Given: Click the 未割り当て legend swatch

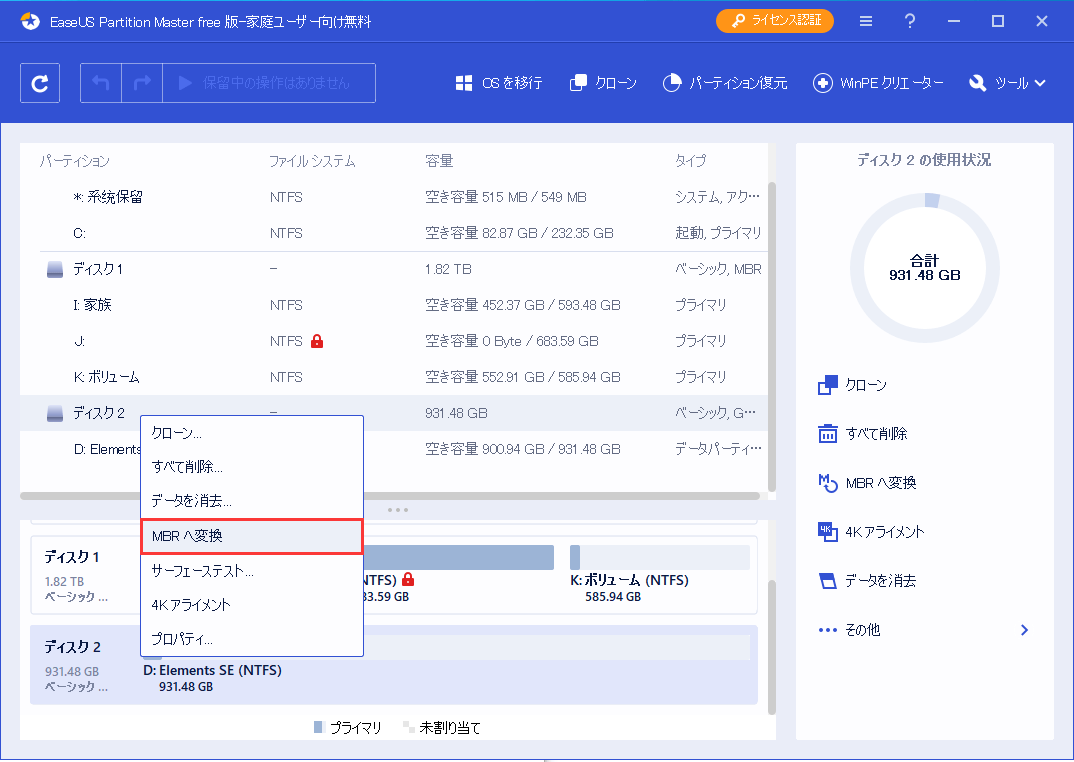Looking at the screenshot, I should 408,727.
